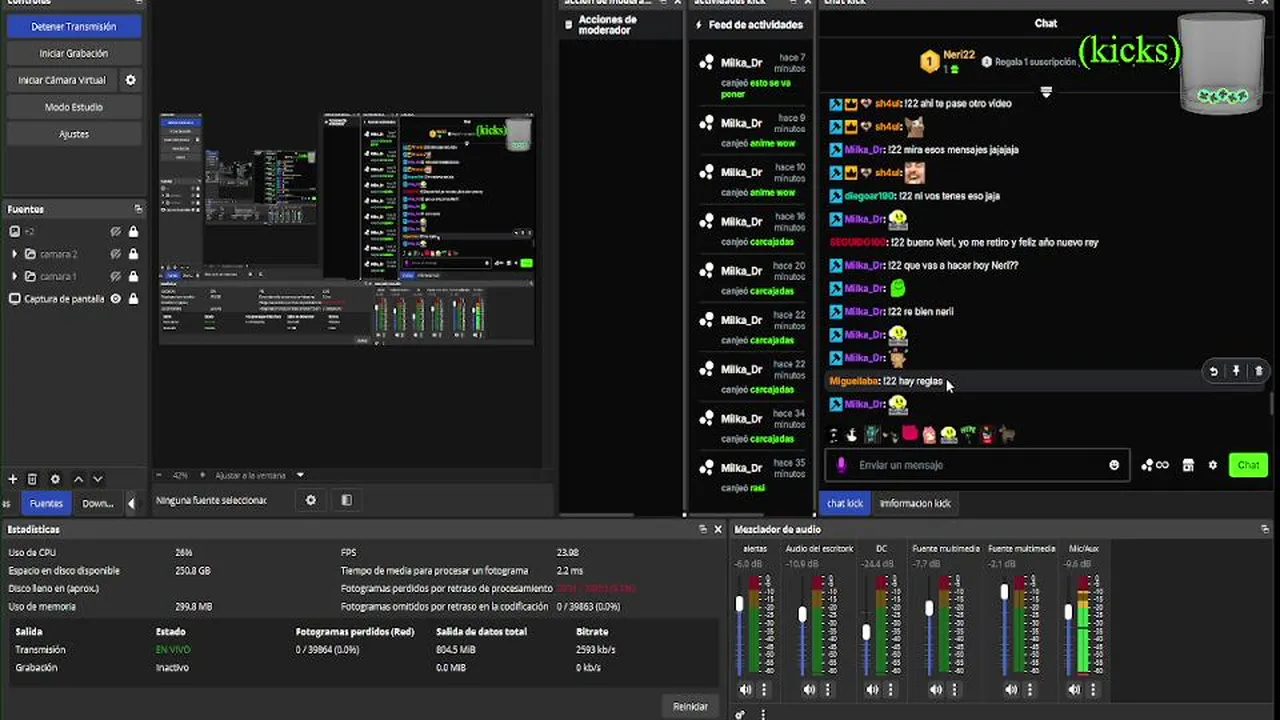Open properties gear in the source toolbar
This screenshot has width=1280, height=720.
pyautogui.click(x=311, y=500)
